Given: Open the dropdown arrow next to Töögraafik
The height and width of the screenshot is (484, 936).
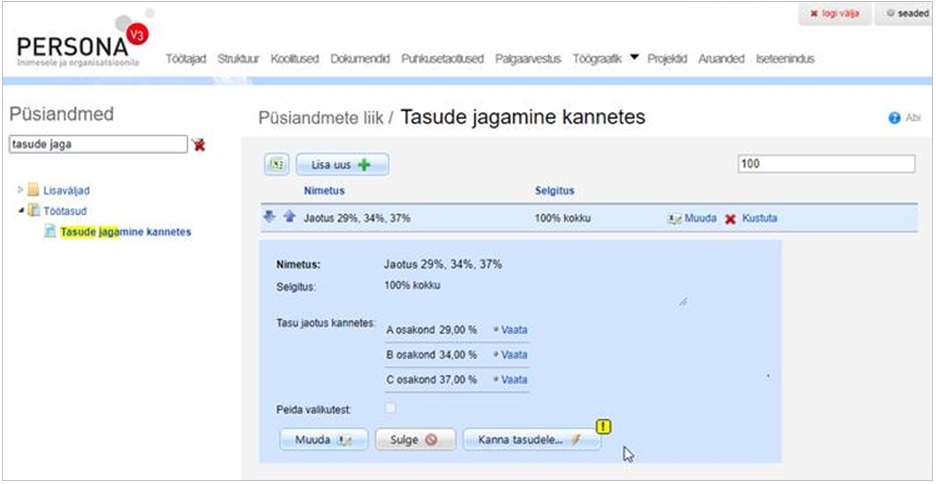Looking at the screenshot, I should click(x=634, y=58).
